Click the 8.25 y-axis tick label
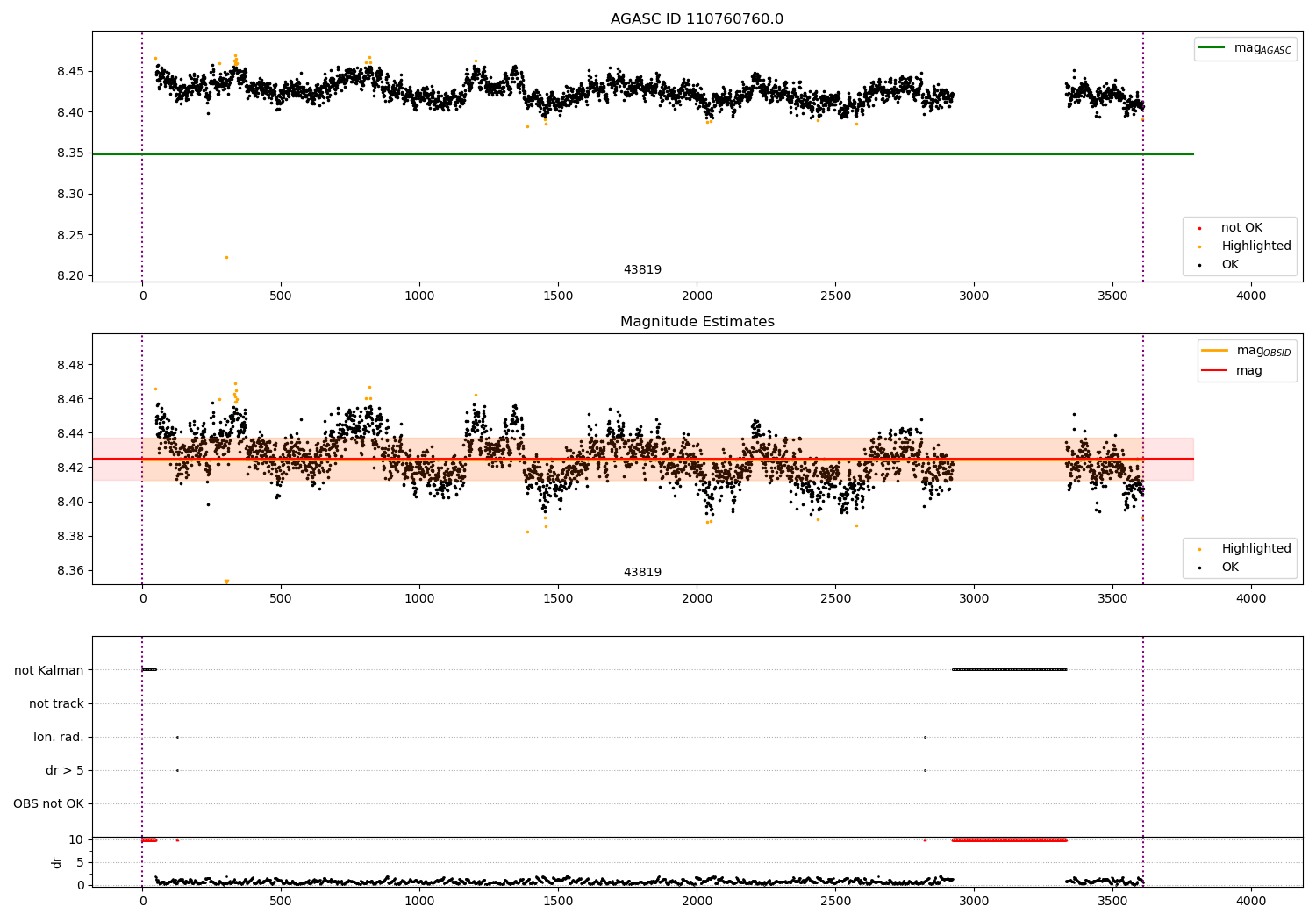The image size is (1316, 921). coord(71,235)
